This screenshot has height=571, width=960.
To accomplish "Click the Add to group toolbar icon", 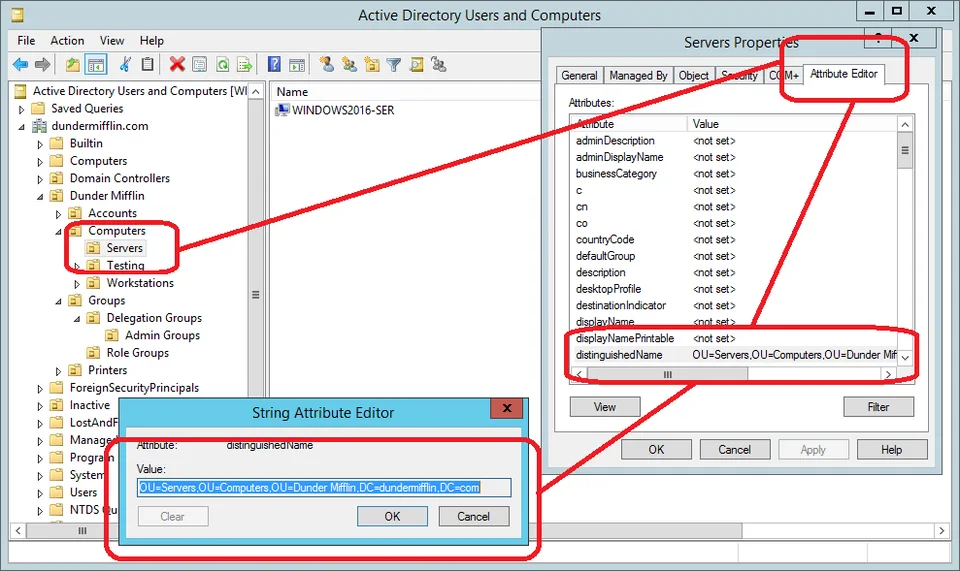I will (x=438, y=64).
